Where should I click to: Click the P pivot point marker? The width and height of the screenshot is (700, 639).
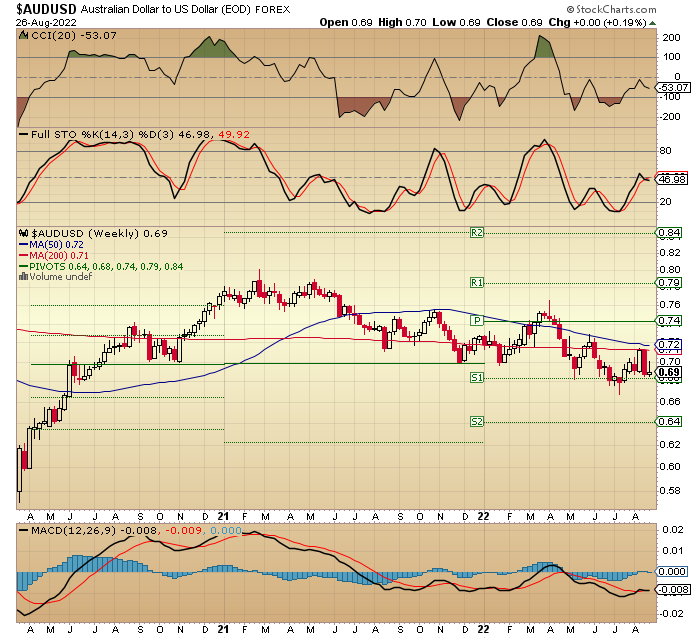click(477, 321)
